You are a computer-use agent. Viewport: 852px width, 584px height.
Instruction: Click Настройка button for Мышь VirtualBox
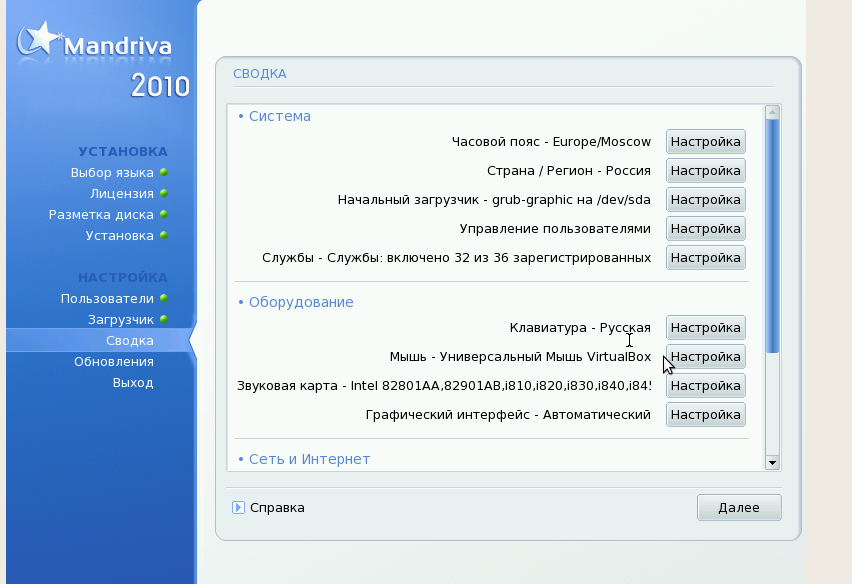(x=705, y=357)
